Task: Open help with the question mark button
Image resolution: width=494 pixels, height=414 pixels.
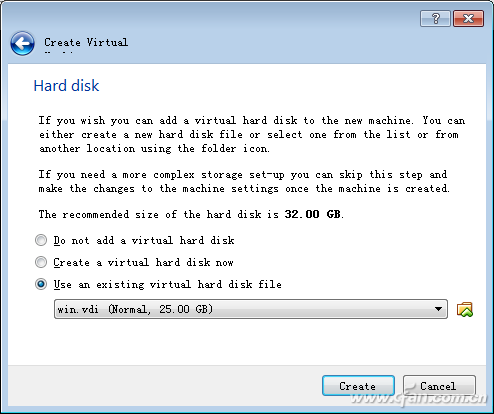Action: [435, 18]
